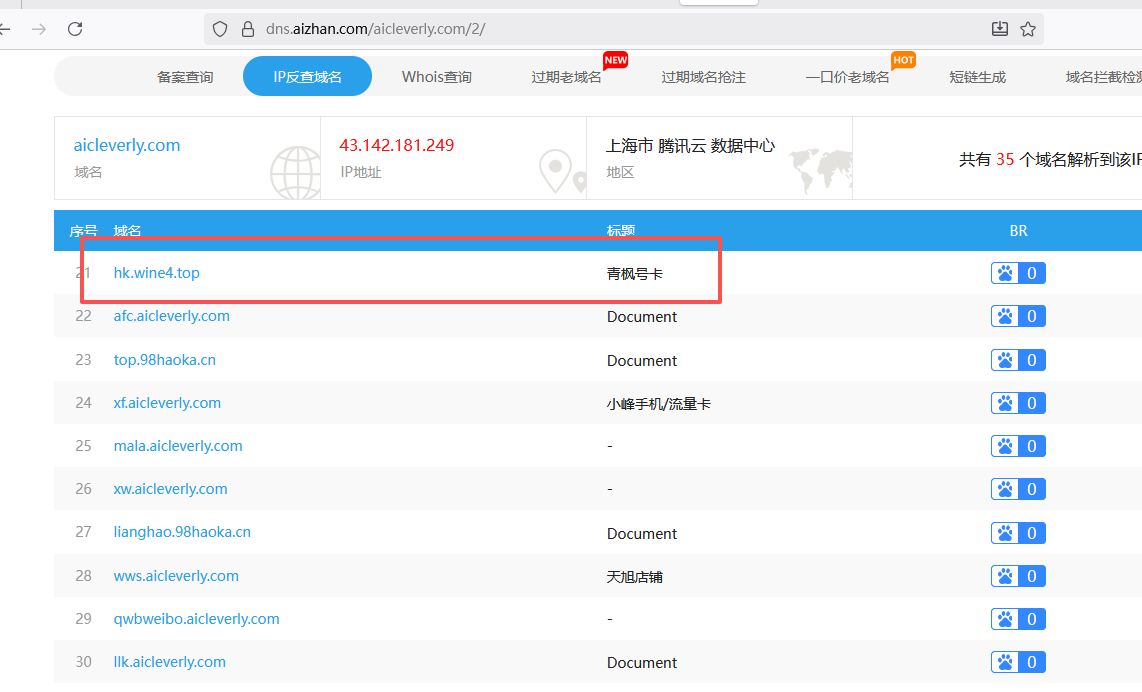Click the BR column header
Screen dimensions: 1142x692
(1018, 231)
